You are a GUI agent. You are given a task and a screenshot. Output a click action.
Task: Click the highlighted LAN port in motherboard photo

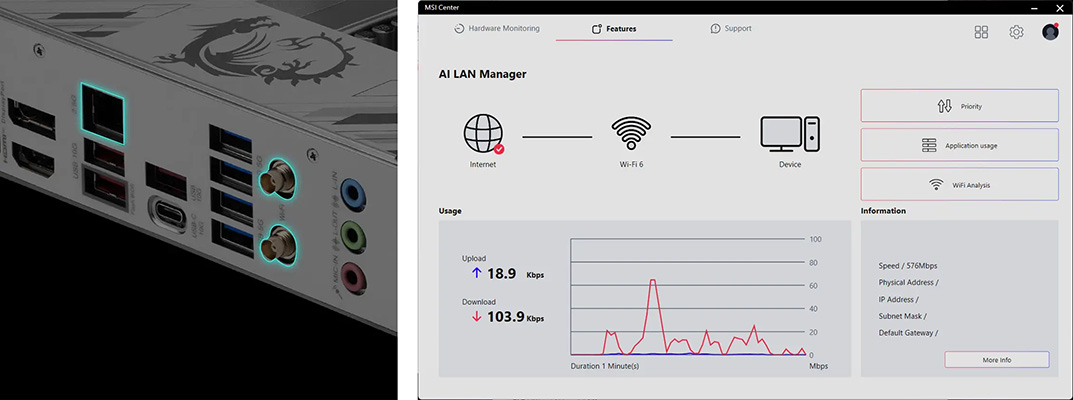103,113
